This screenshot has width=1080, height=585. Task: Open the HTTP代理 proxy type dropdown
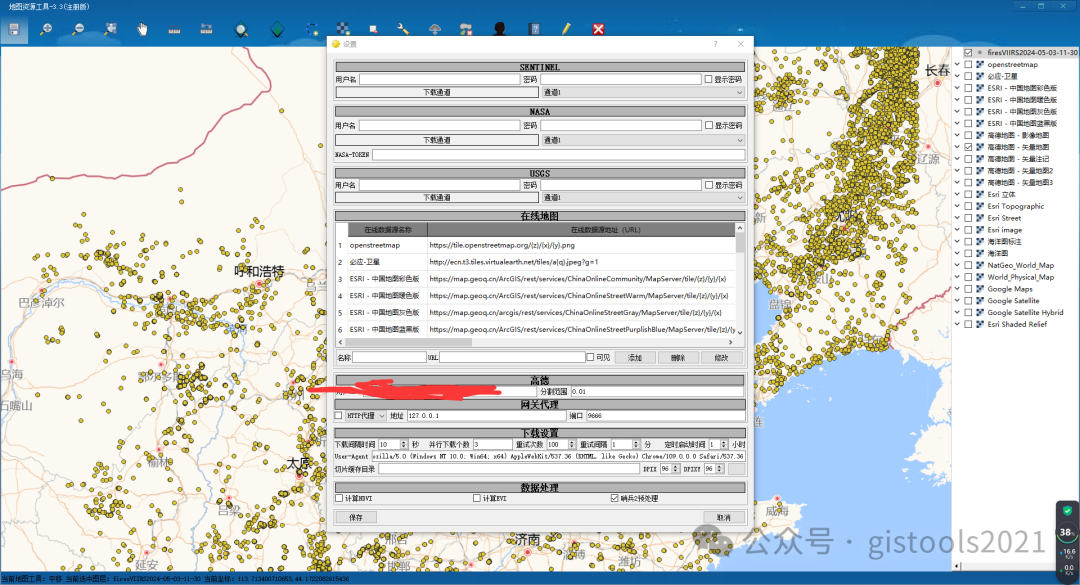coord(365,416)
